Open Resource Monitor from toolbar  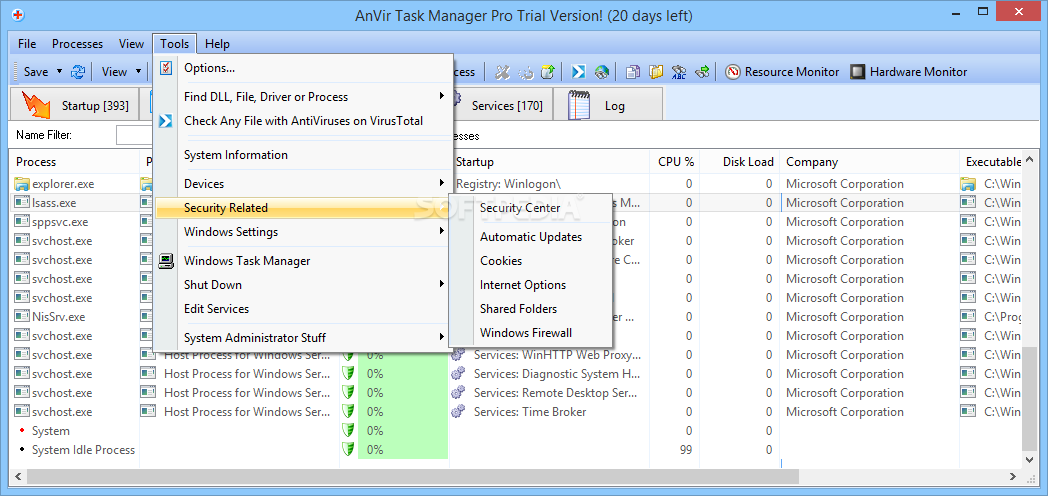[x=782, y=72]
